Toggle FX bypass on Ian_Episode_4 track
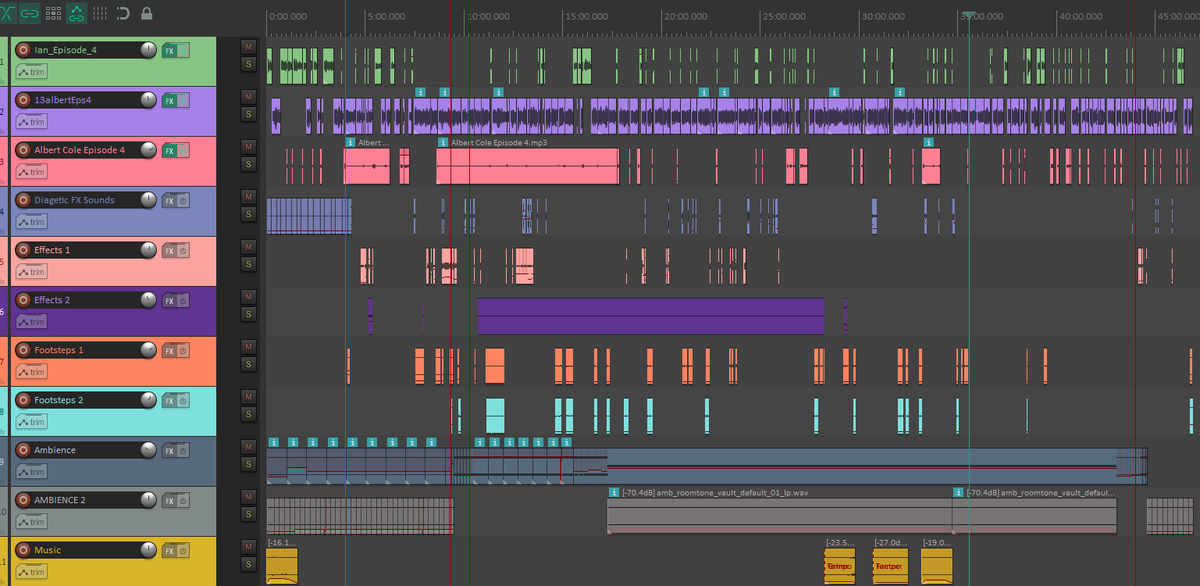 [x=183, y=50]
